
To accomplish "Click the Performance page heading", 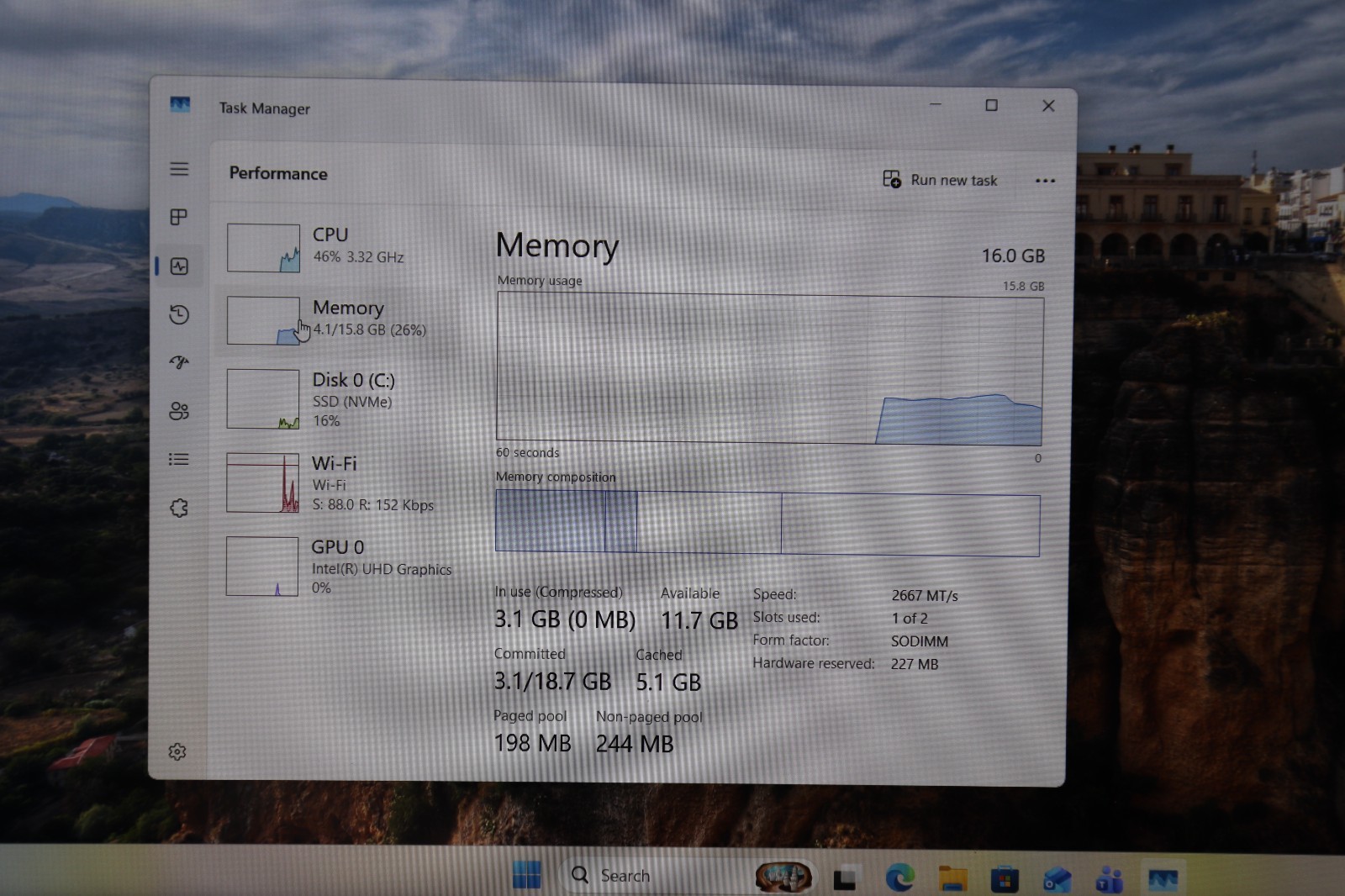I will pyautogui.click(x=278, y=173).
